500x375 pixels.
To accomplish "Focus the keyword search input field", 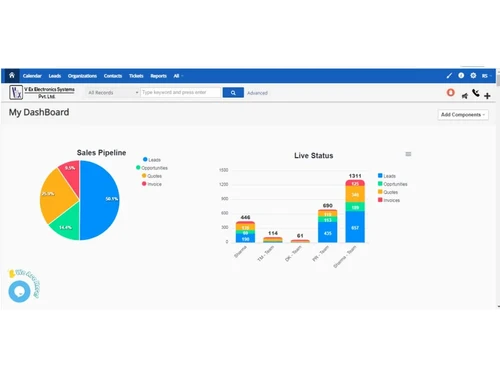I will (x=181, y=92).
